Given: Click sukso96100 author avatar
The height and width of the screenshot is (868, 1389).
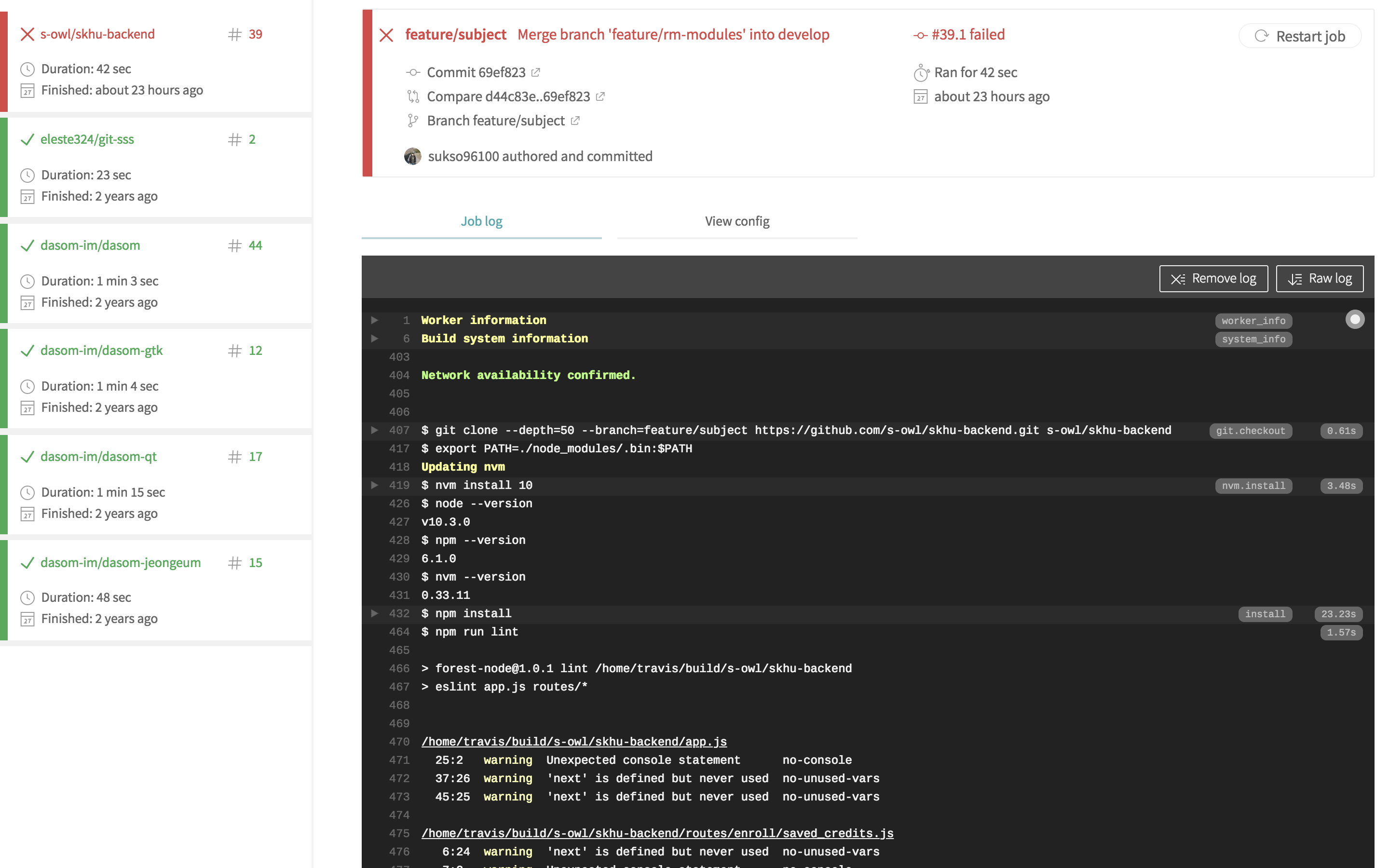Looking at the screenshot, I should [413, 156].
